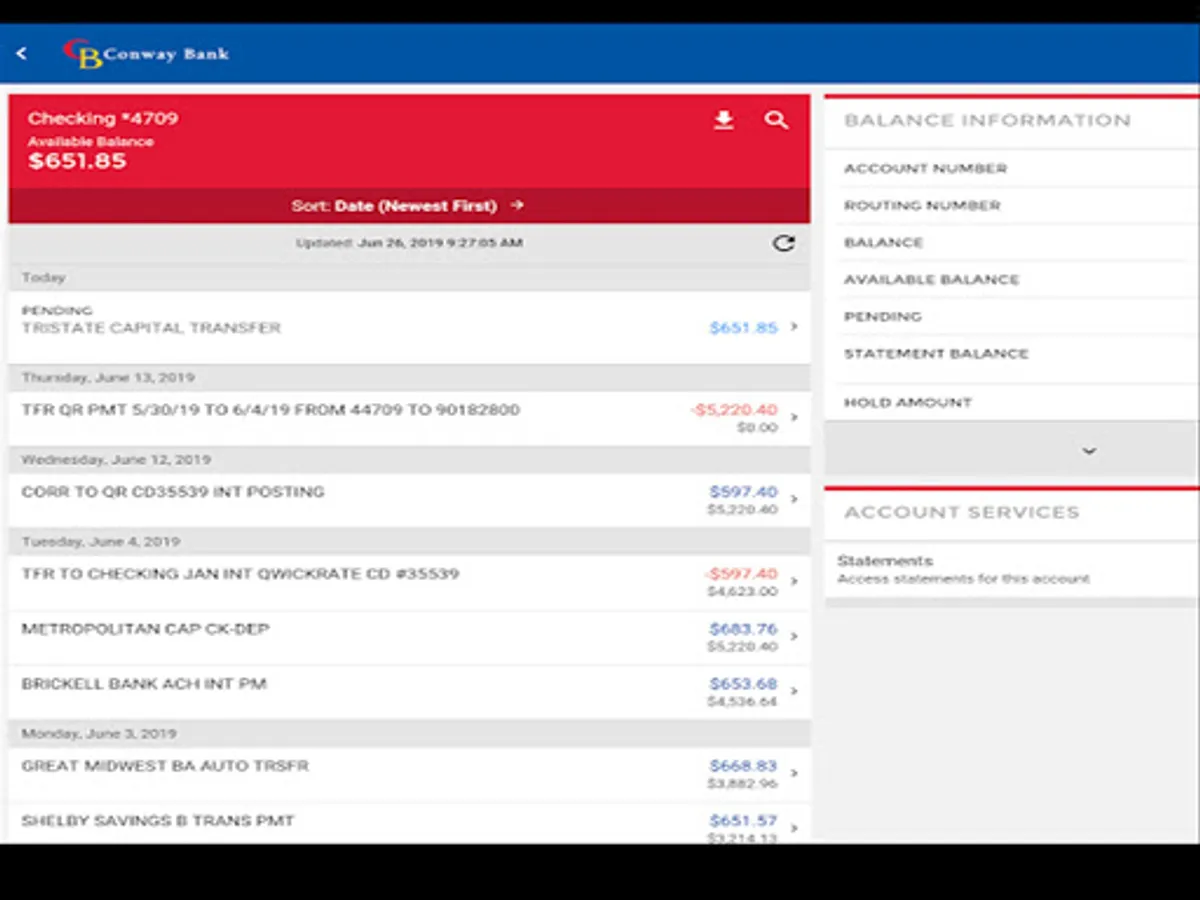Open the chevron on GREAT MIDWEST BA row
This screenshot has width=1200, height=900.
click(x=794, y=774)
